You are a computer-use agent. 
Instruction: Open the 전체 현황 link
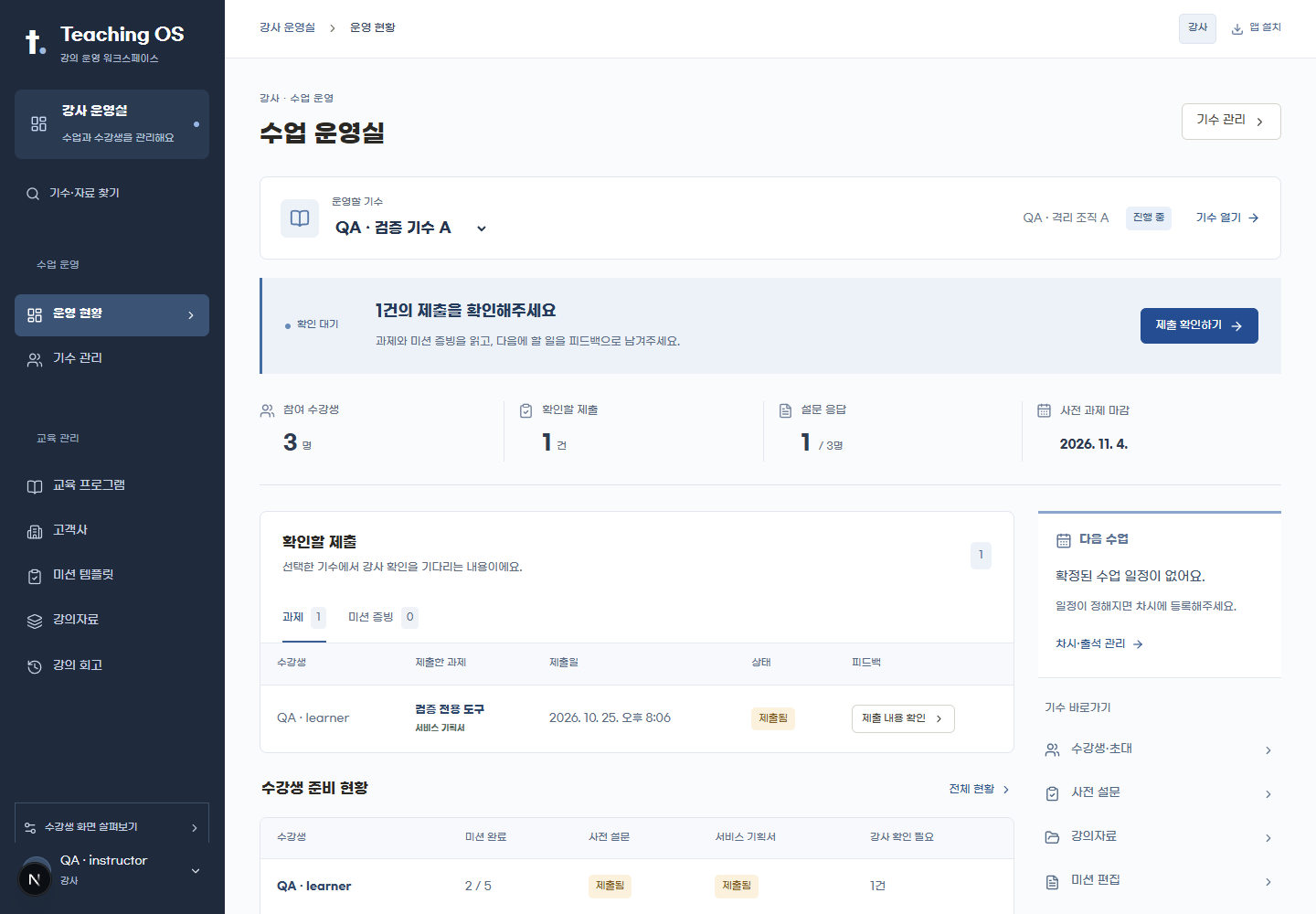(x=980, y=789)
